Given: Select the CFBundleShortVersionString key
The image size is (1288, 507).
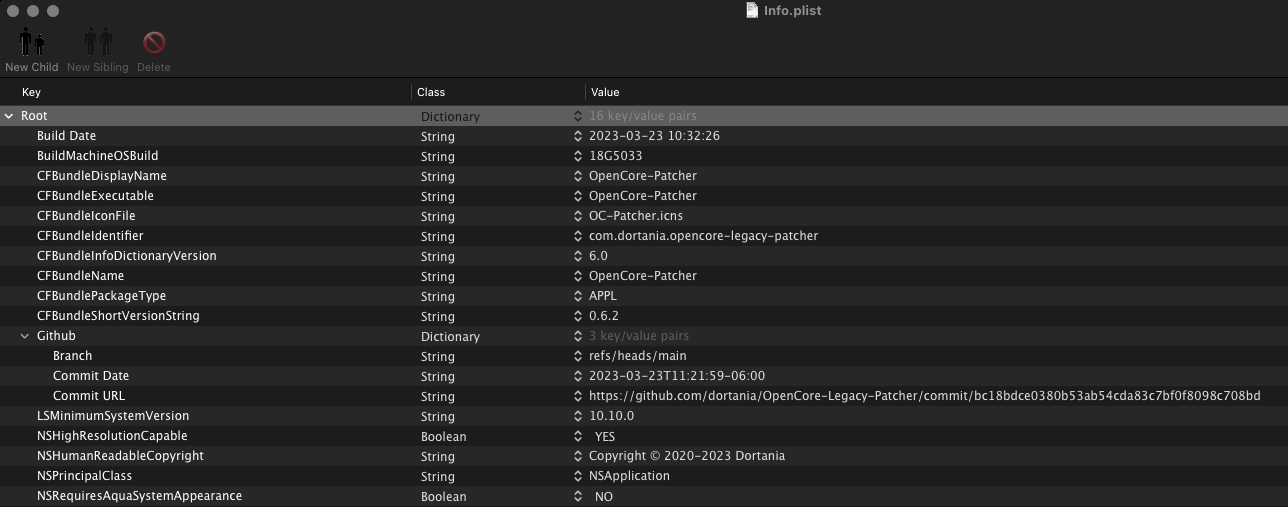Looking at the screenshot, I should pos(118,316).
